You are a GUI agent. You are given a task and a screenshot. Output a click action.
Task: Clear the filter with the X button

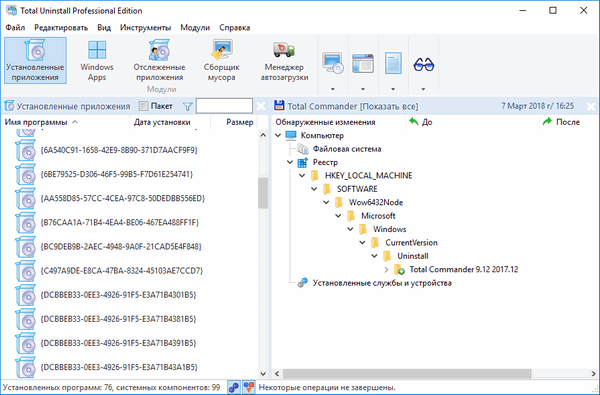click(x=261, y=106)
